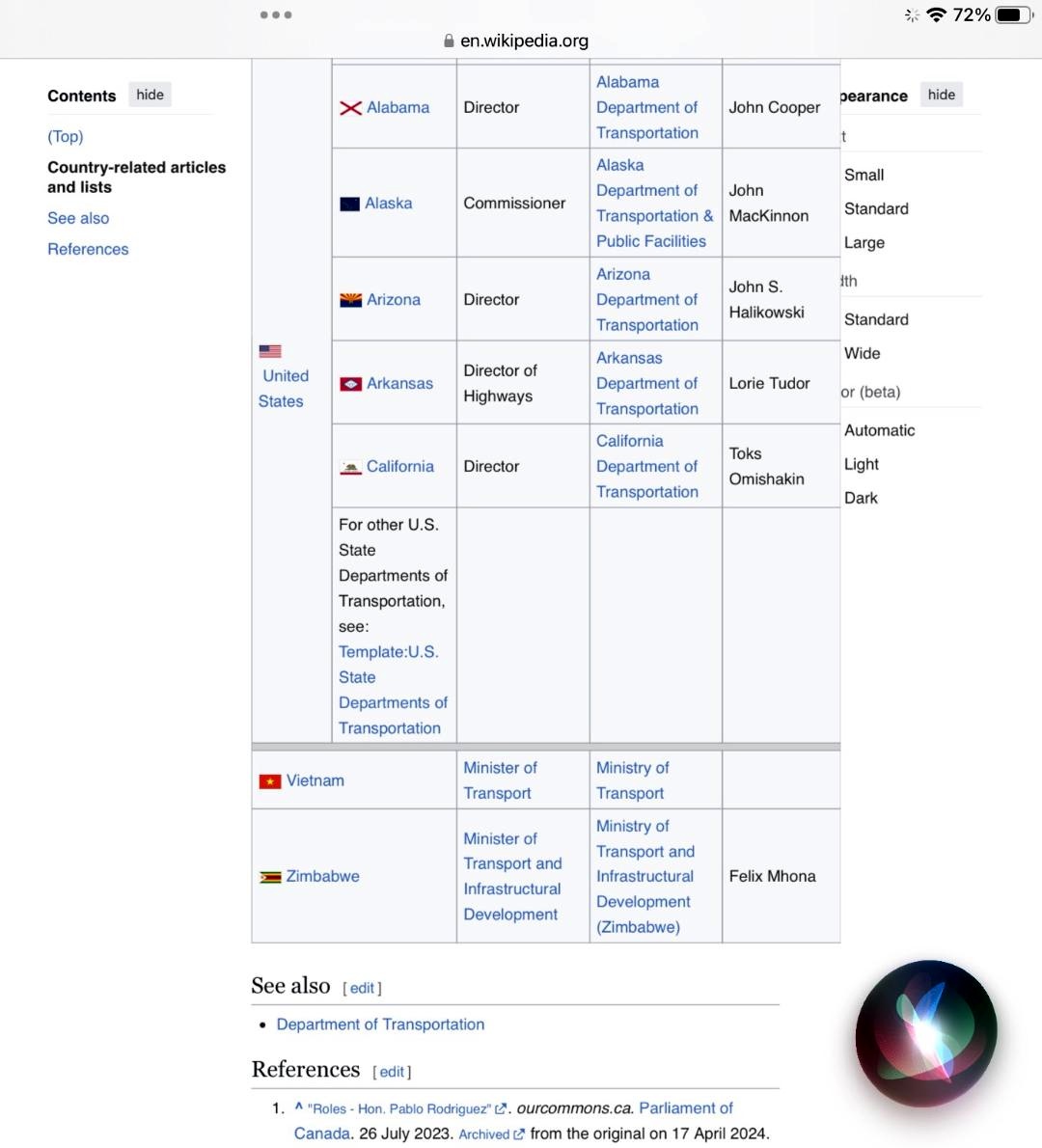This screenshot has width=1042, height=1148.
Task: Open the United States link
Action: pos(284,389)
